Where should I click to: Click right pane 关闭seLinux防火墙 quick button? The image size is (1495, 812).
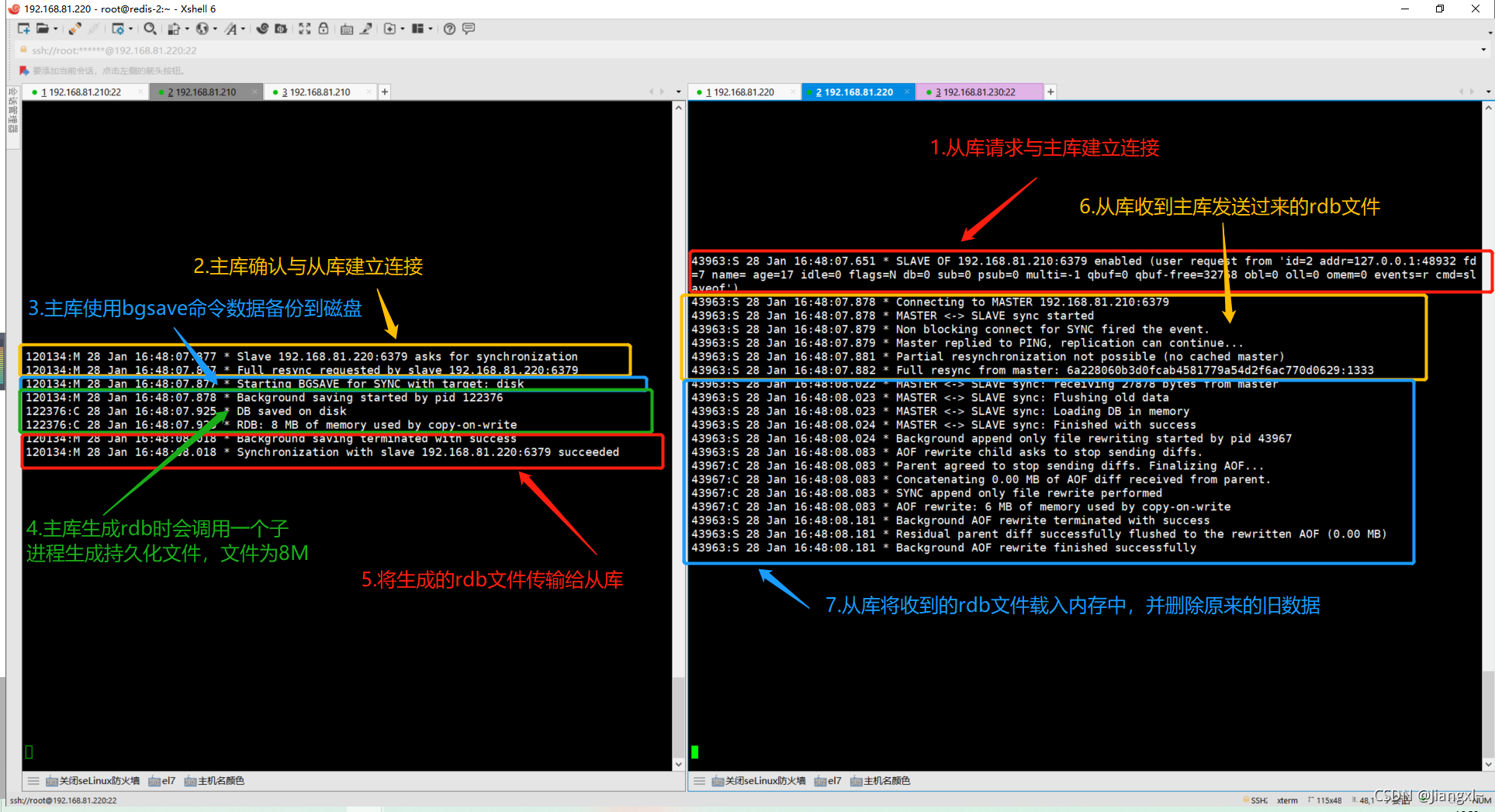tap(759, 781)
